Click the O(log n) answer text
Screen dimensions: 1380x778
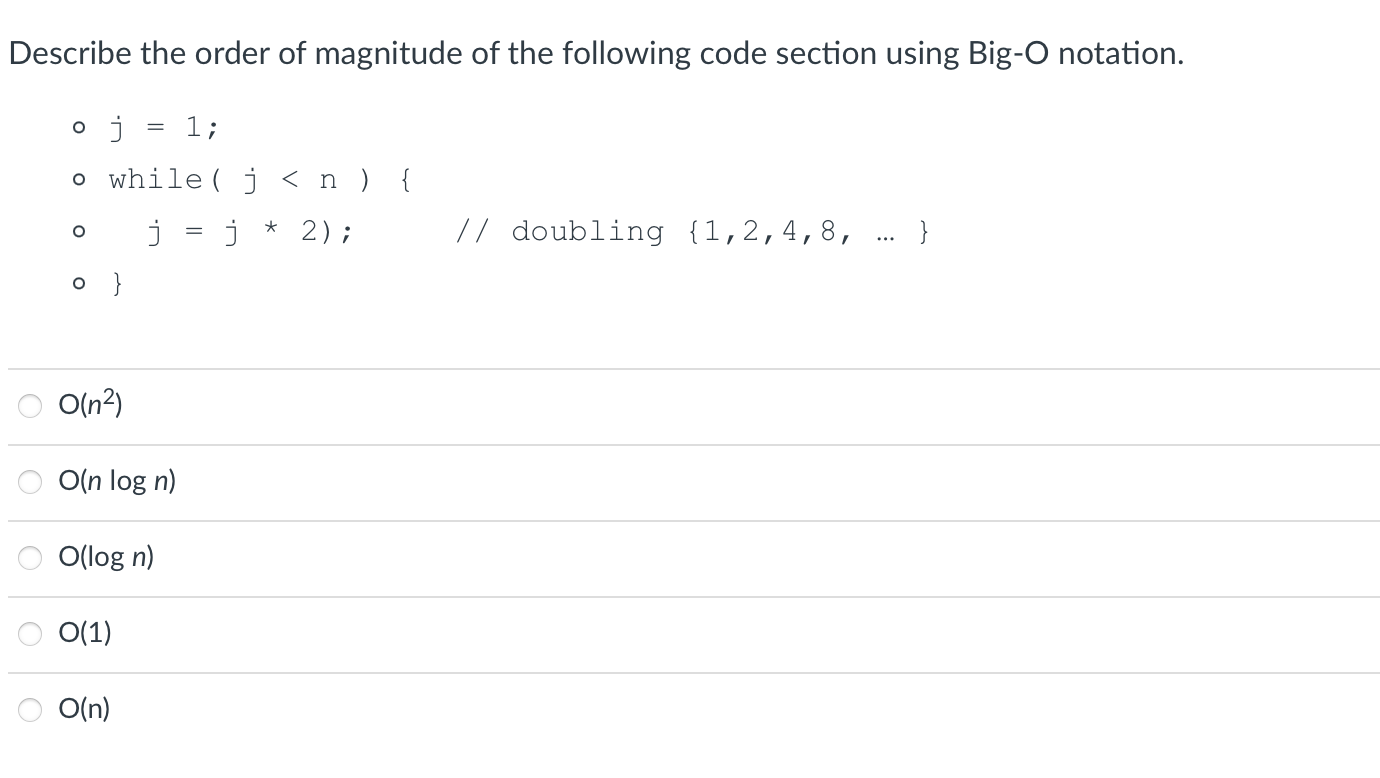tap(105, 557)
